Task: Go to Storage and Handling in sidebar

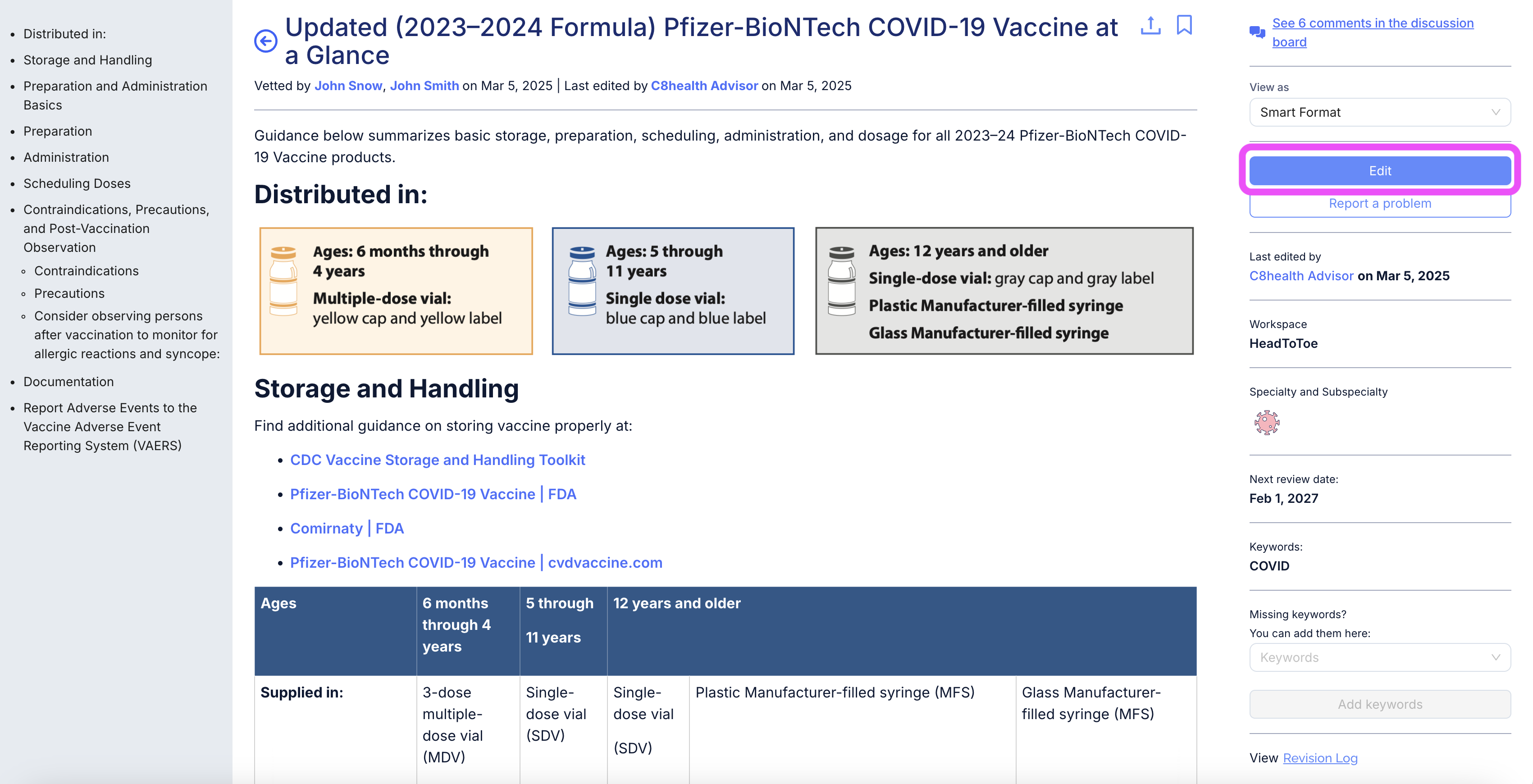Action: coord(87,60)
